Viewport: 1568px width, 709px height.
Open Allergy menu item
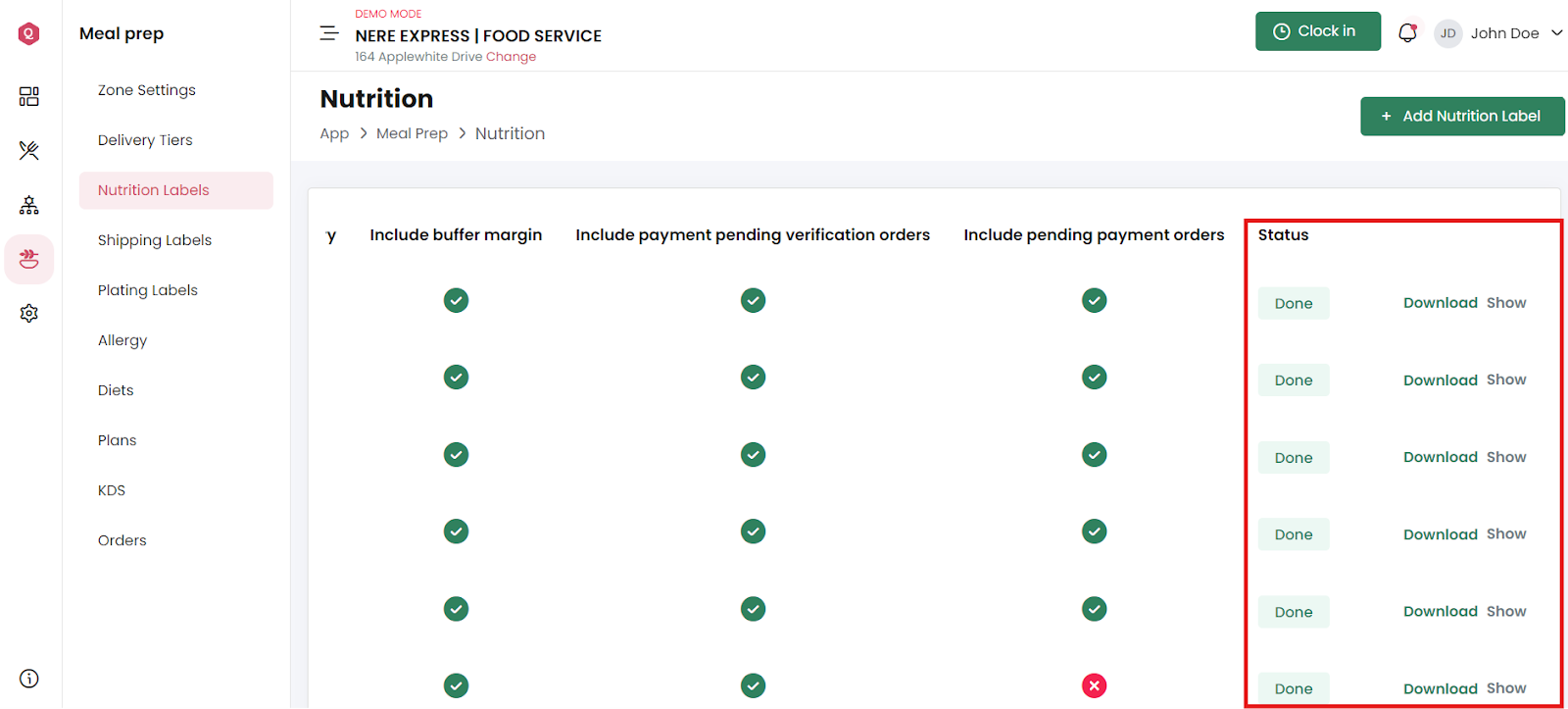122,340
